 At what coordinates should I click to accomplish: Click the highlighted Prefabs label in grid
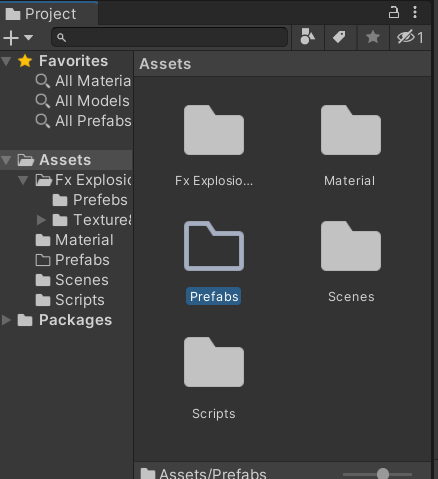coord(214,296)
